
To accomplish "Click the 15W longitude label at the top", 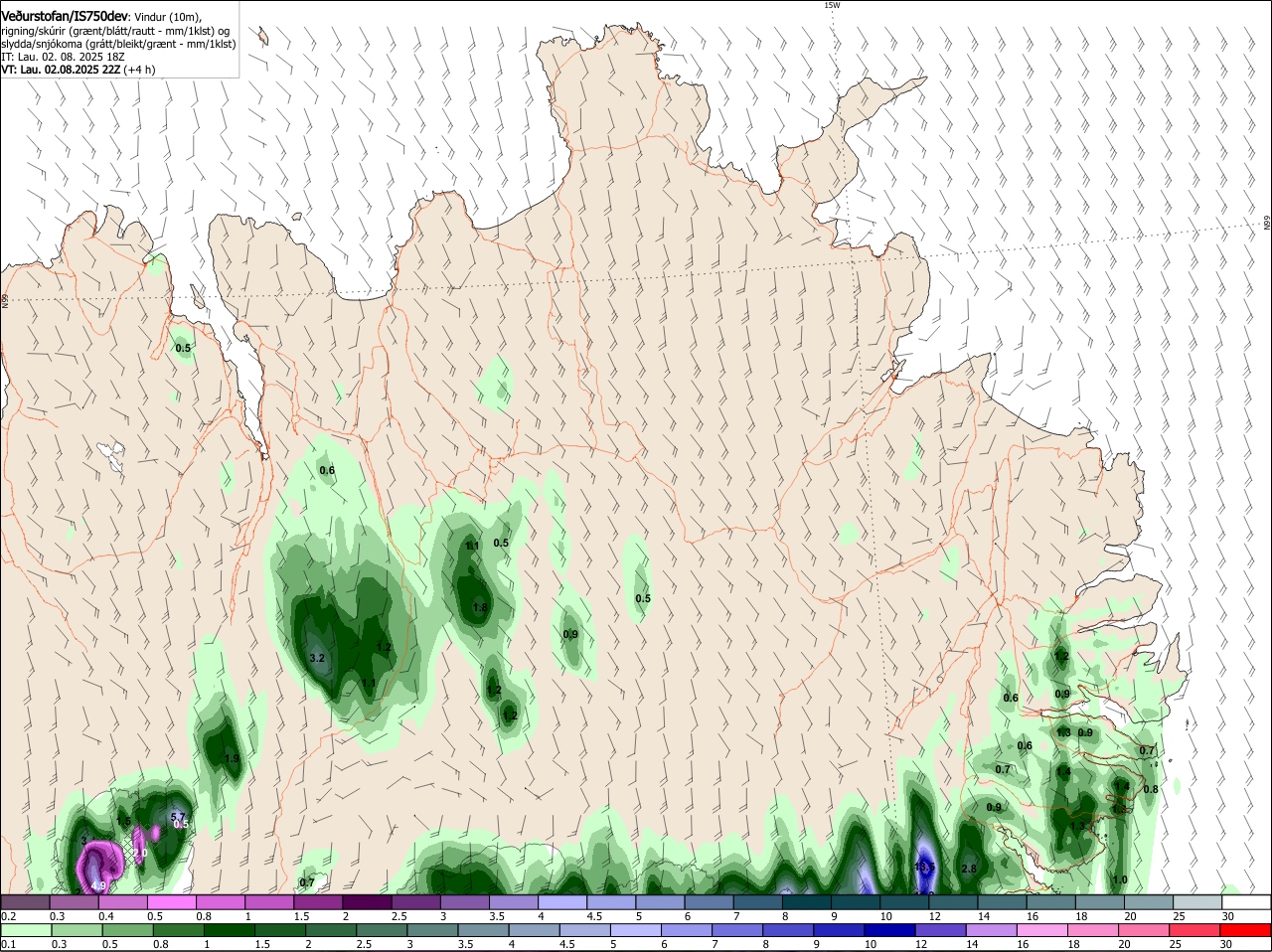I will pos(832,5).
